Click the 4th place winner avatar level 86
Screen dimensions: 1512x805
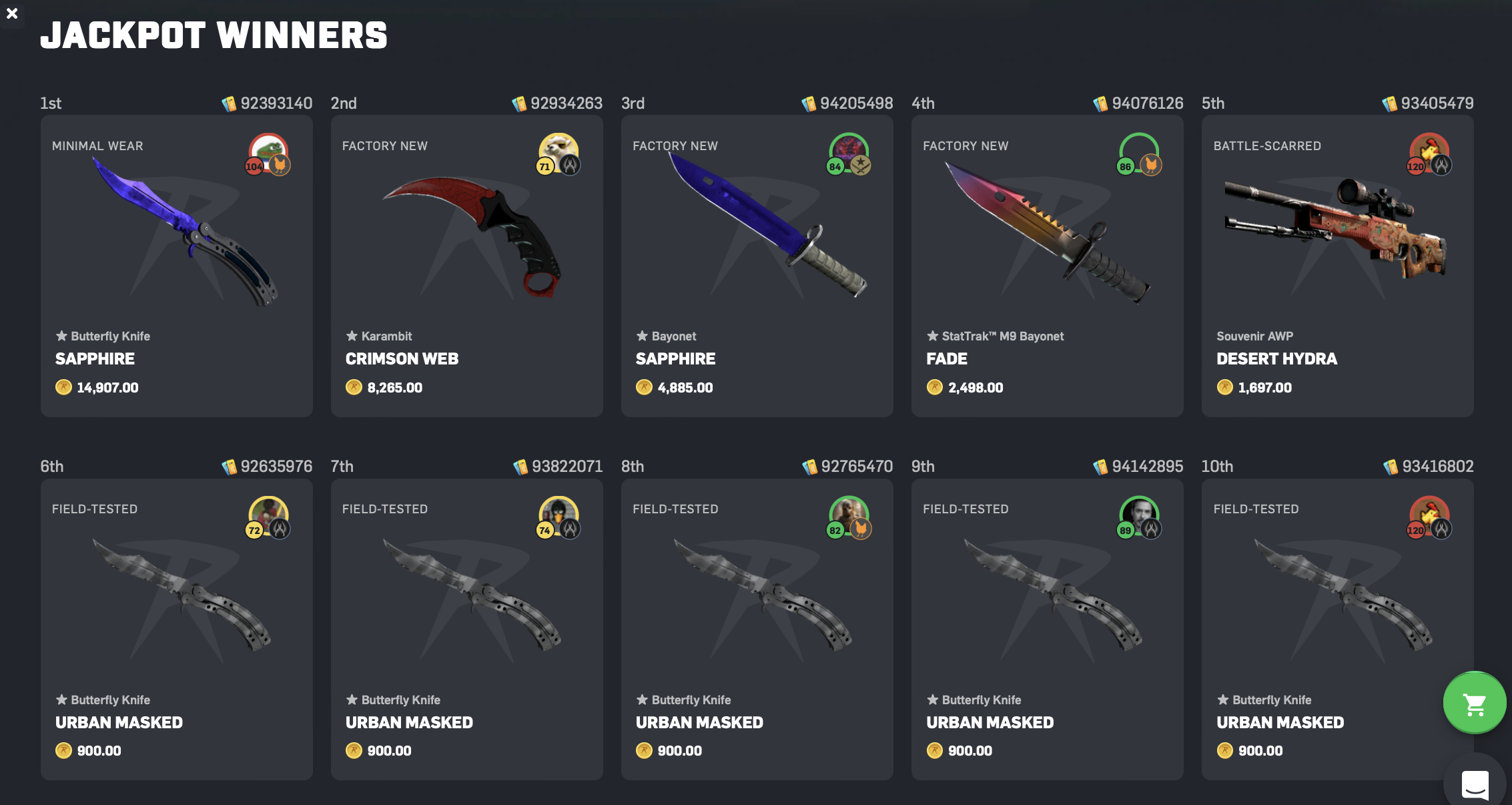click(1139, 153)
